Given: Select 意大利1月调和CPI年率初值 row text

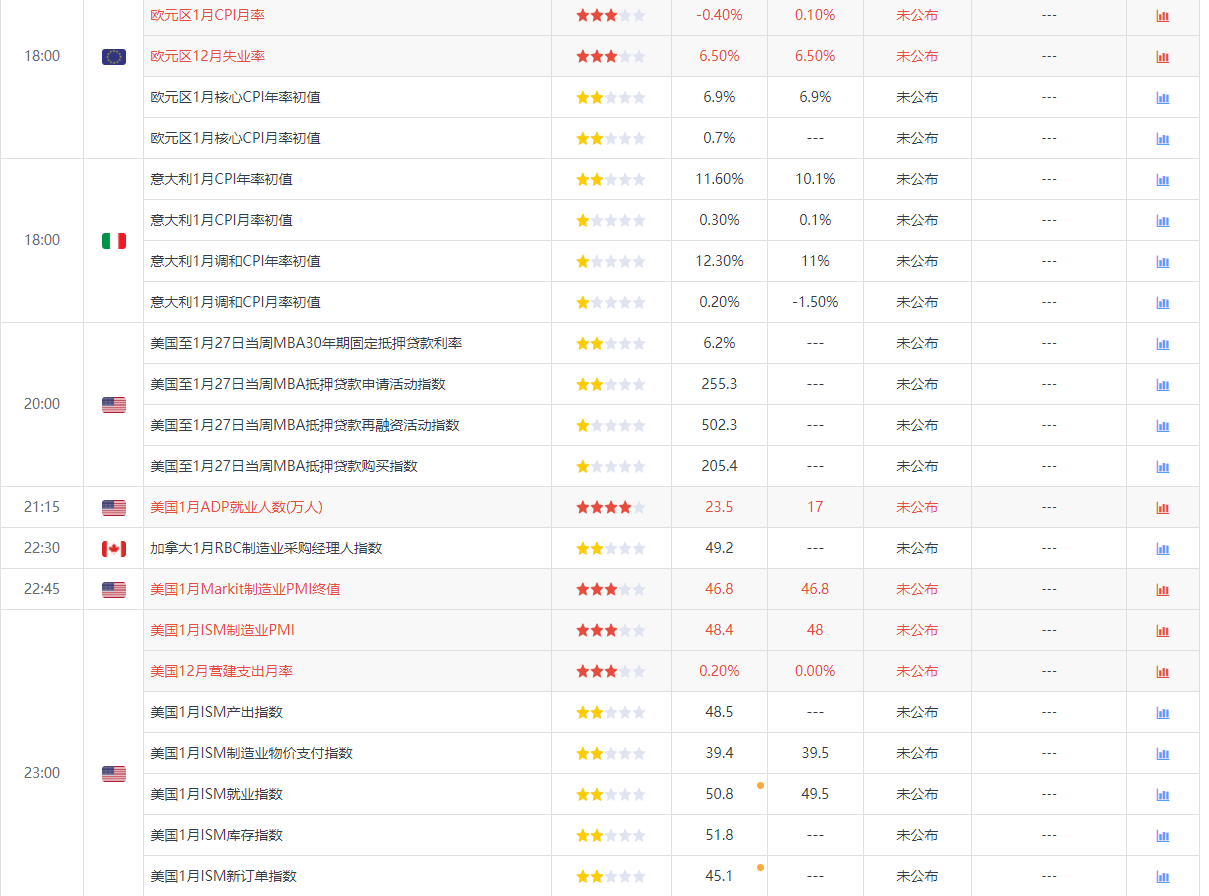Looking at the screenshot, I should (235, 261).
